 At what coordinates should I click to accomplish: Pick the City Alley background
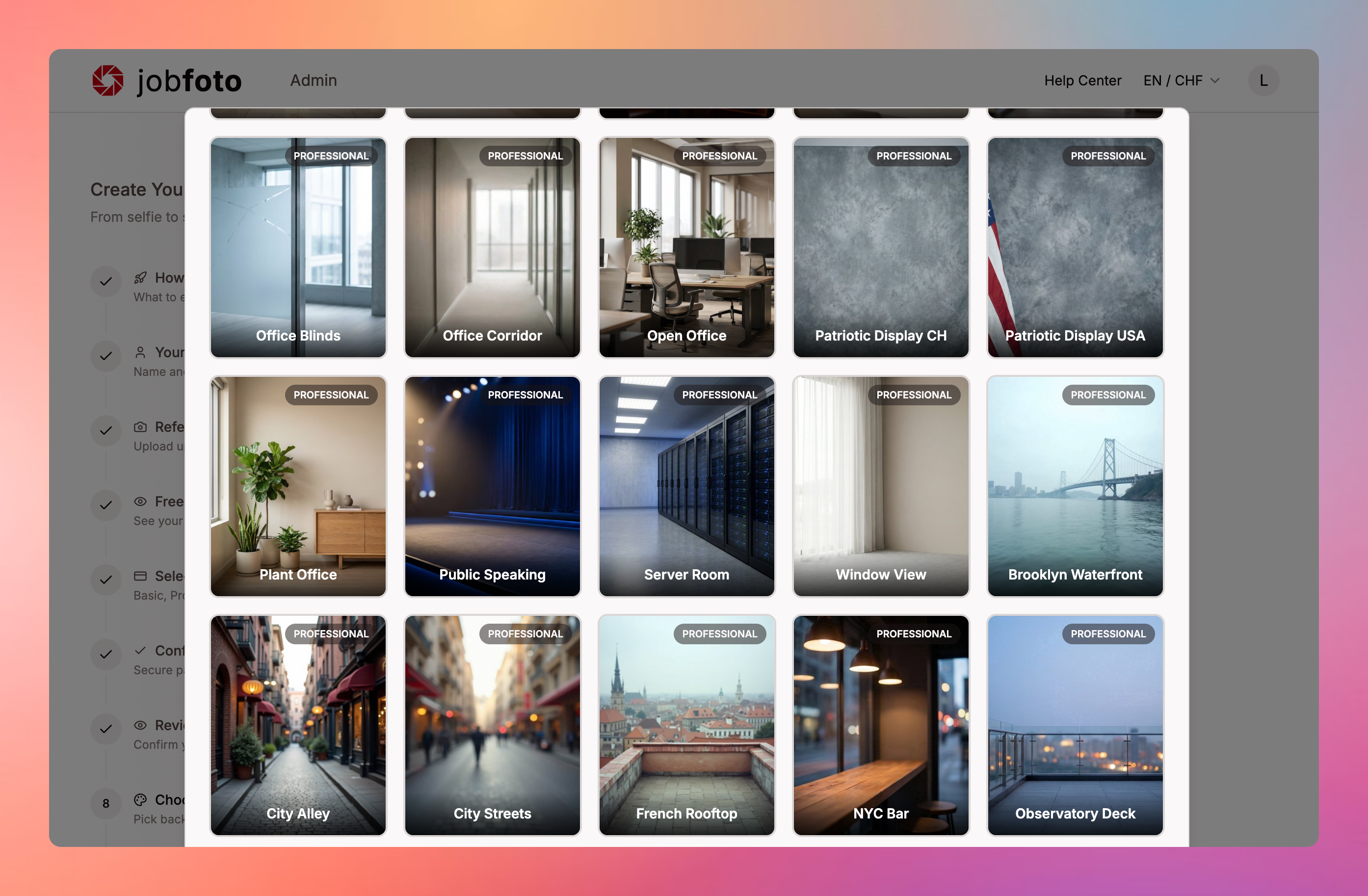tap(298, 725)
